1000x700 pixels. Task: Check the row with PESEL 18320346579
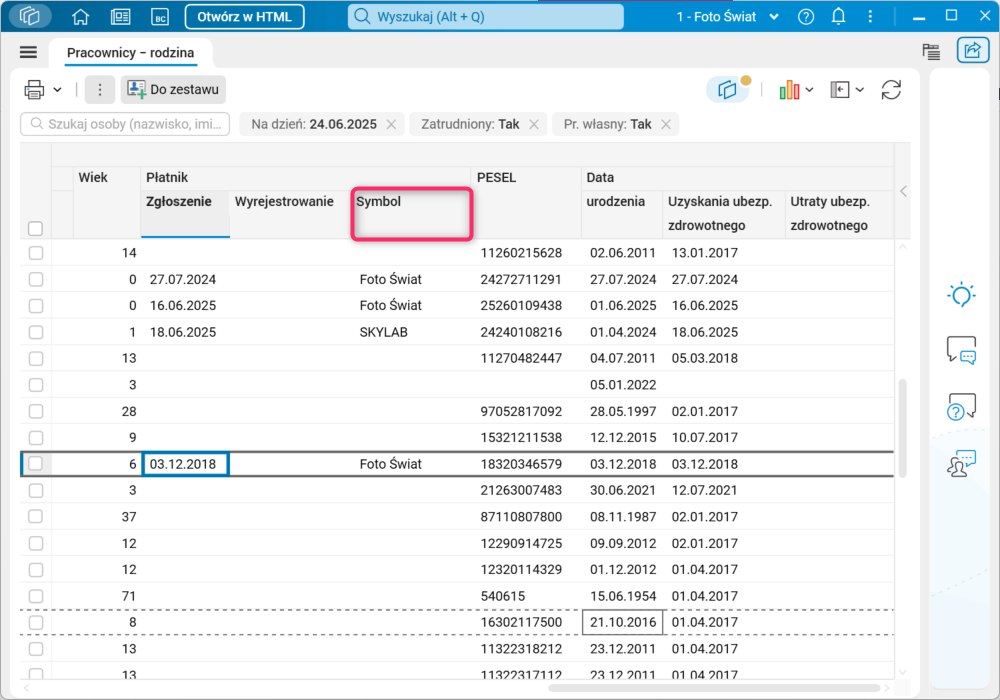[36, 464]
